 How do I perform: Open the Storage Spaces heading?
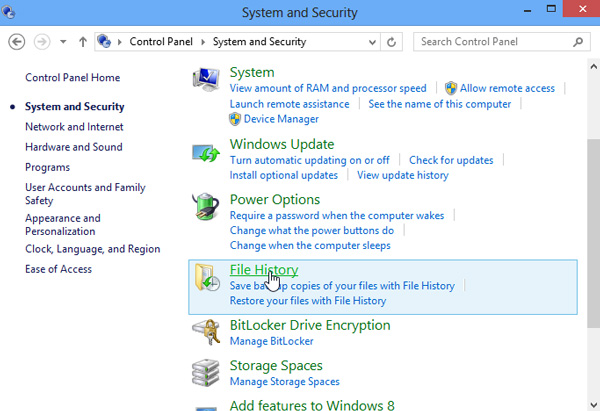(276, 366)
